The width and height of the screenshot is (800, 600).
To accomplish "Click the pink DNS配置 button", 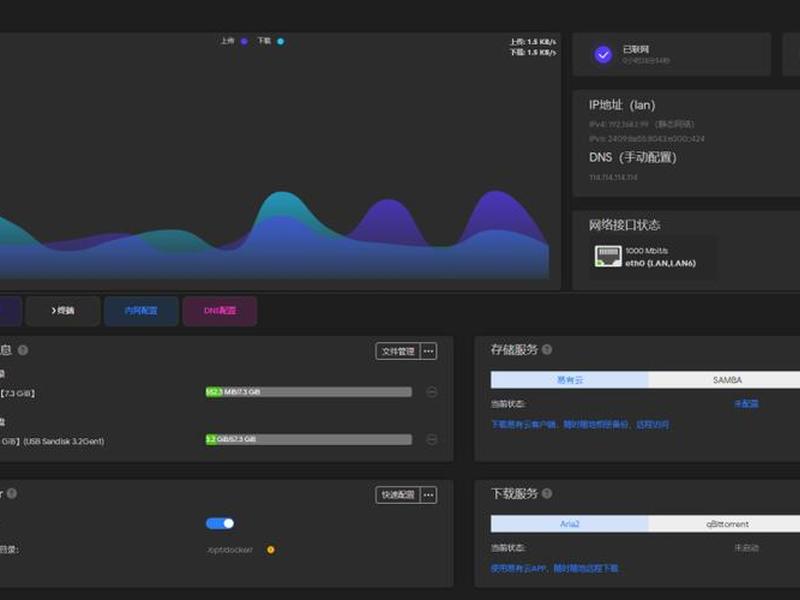I will point(220,311).
